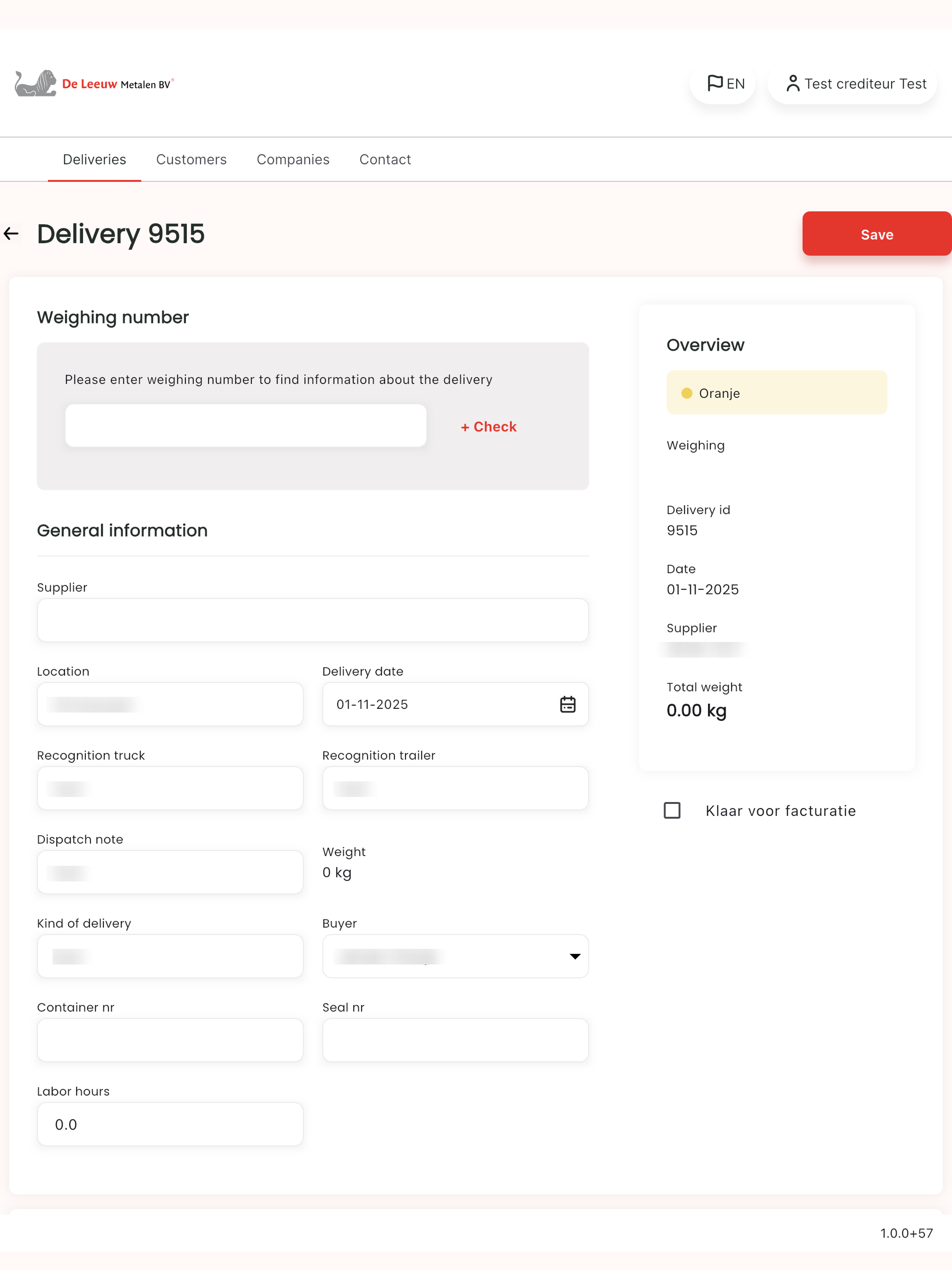Tick the Klaar voor facturatie checkbox
The height and width of the screenshot is (1270, 952).
(x=672, y=811)
